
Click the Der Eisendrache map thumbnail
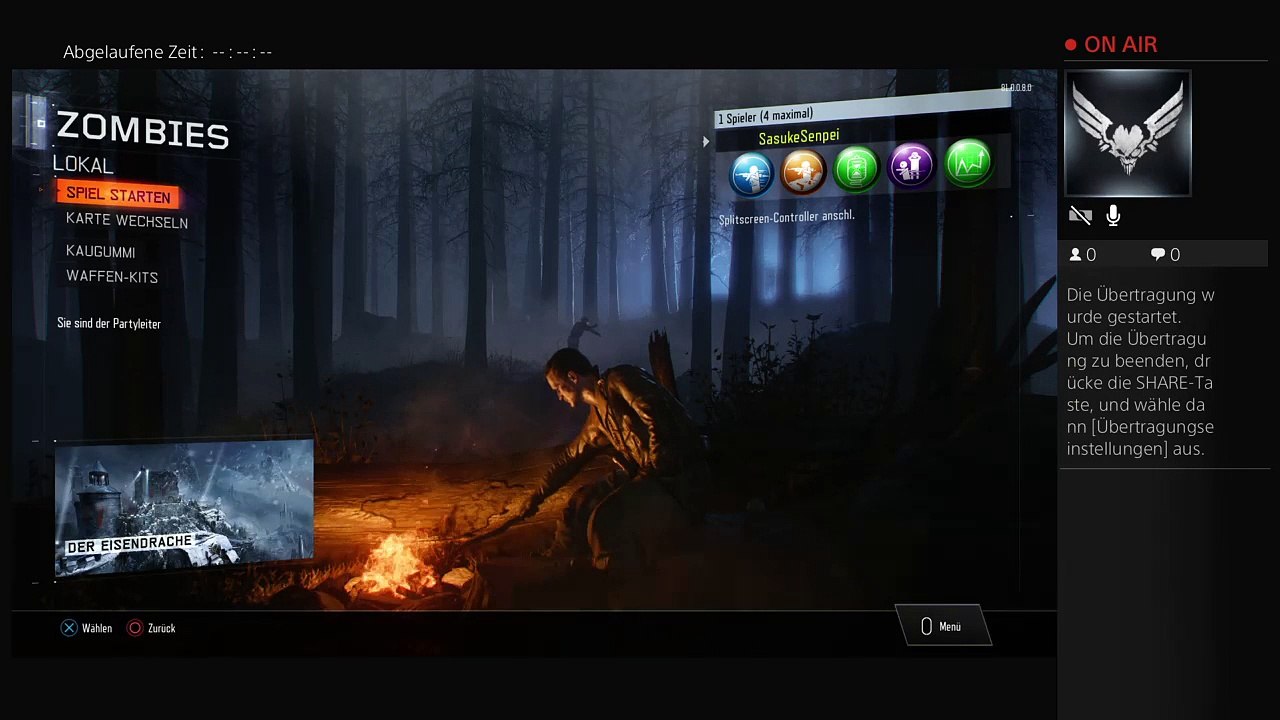(184, 509)
